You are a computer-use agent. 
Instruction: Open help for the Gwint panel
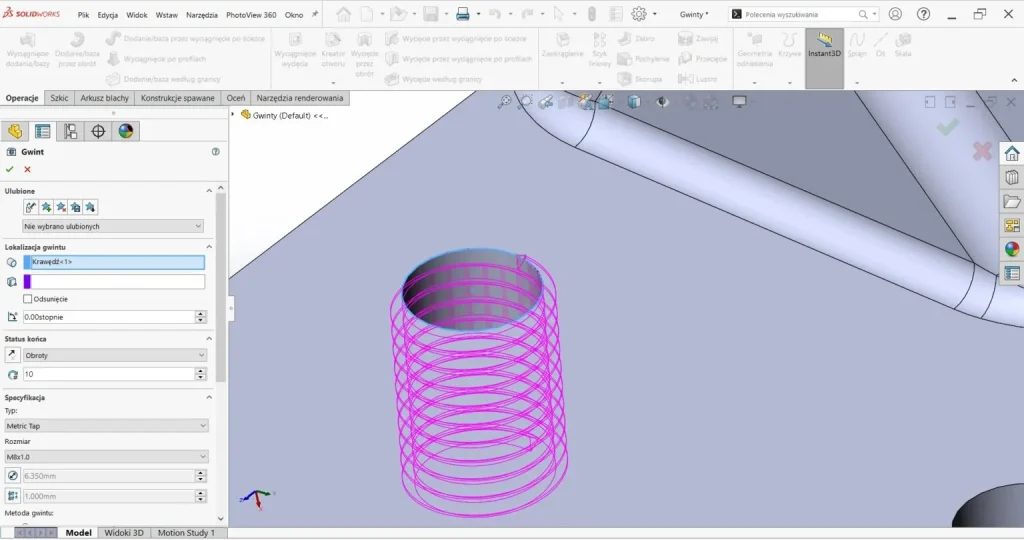[x=216, y=151]
